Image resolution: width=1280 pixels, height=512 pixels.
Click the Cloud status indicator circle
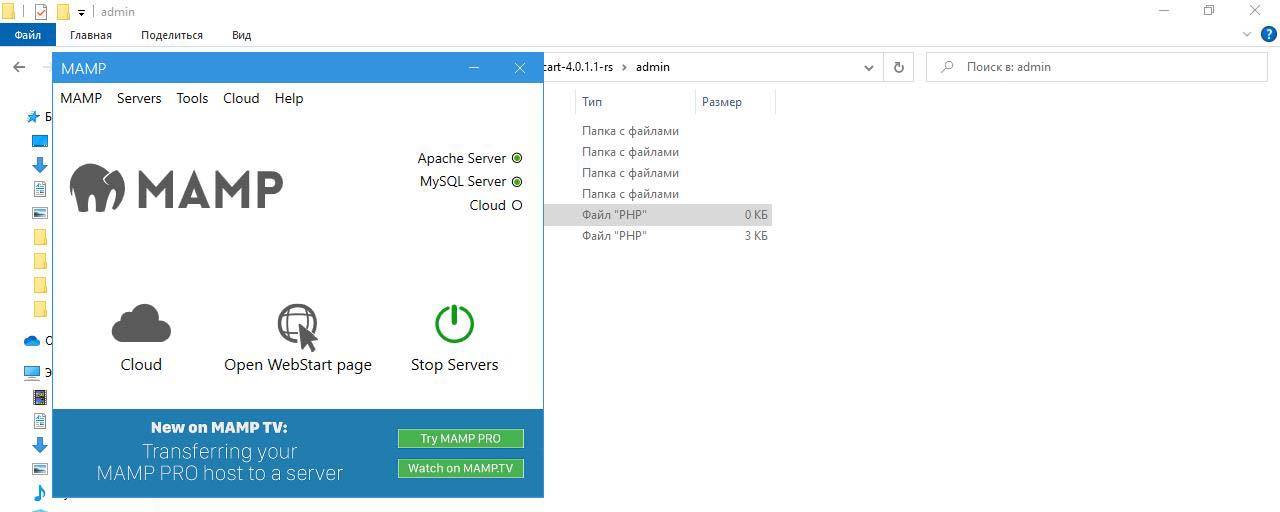click(517, 205)
